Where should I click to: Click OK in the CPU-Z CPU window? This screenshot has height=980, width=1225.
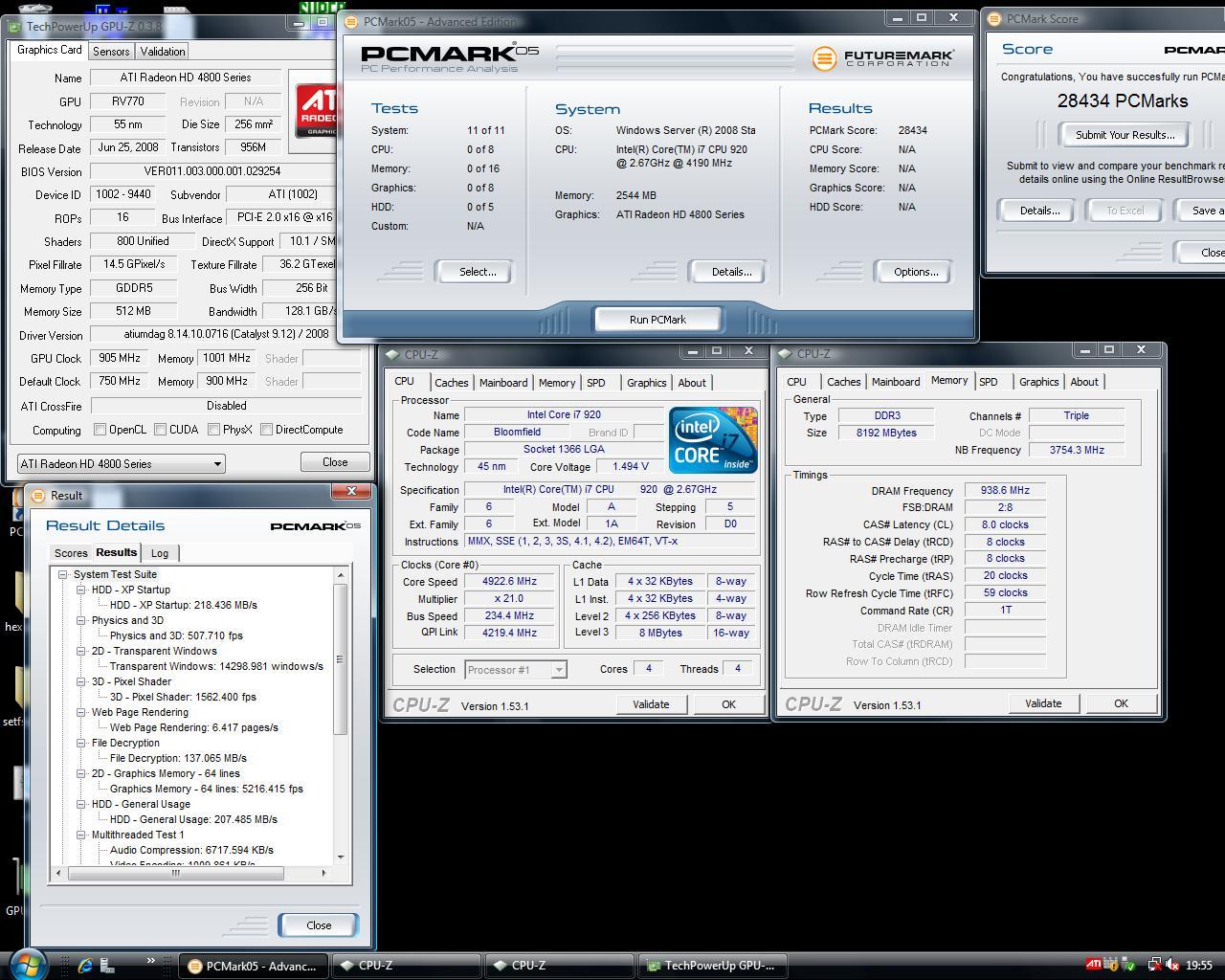tap(728, 704)
